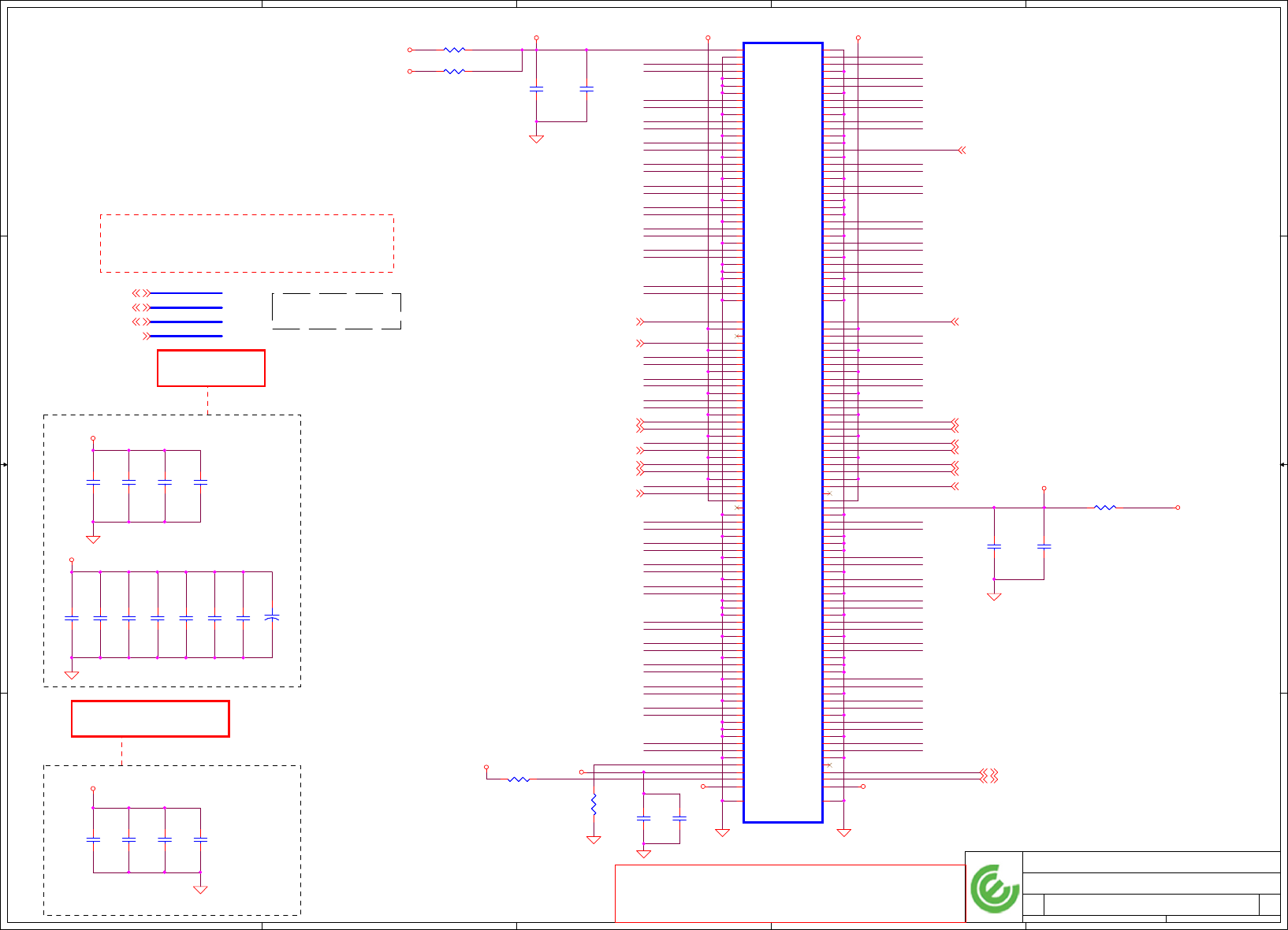Click the empty red-outlined box beside the logo

[x=790, y=894]
